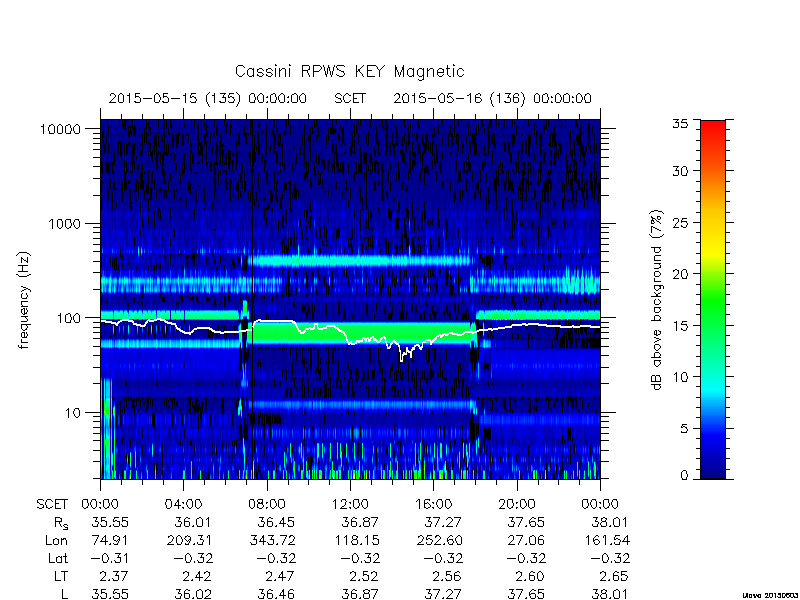Screen dimensions: 800x600
Task: Click the 12:00 time tick label
Action: pyautogui.click(x=350, y=505)
